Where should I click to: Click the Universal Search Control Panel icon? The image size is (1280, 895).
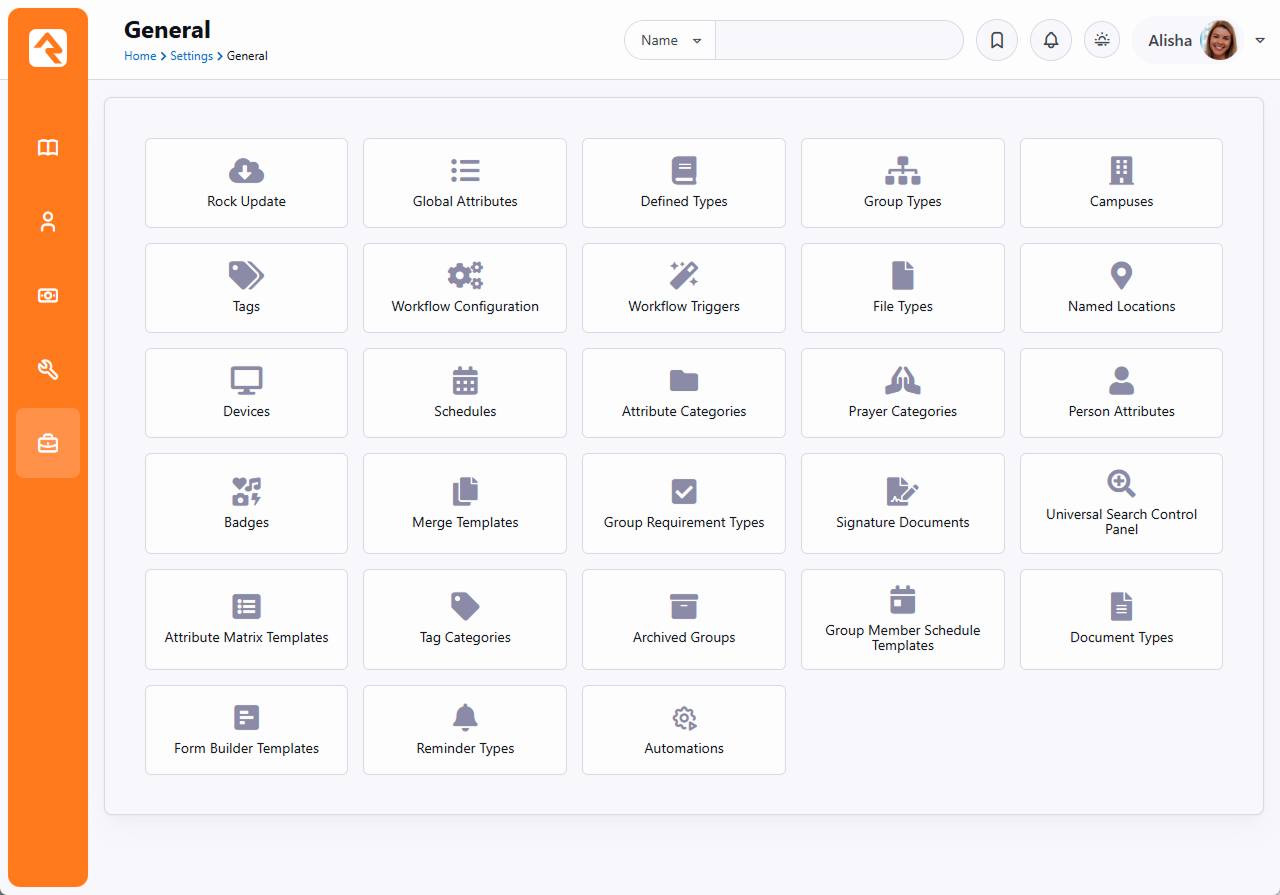coord(1121,484)
